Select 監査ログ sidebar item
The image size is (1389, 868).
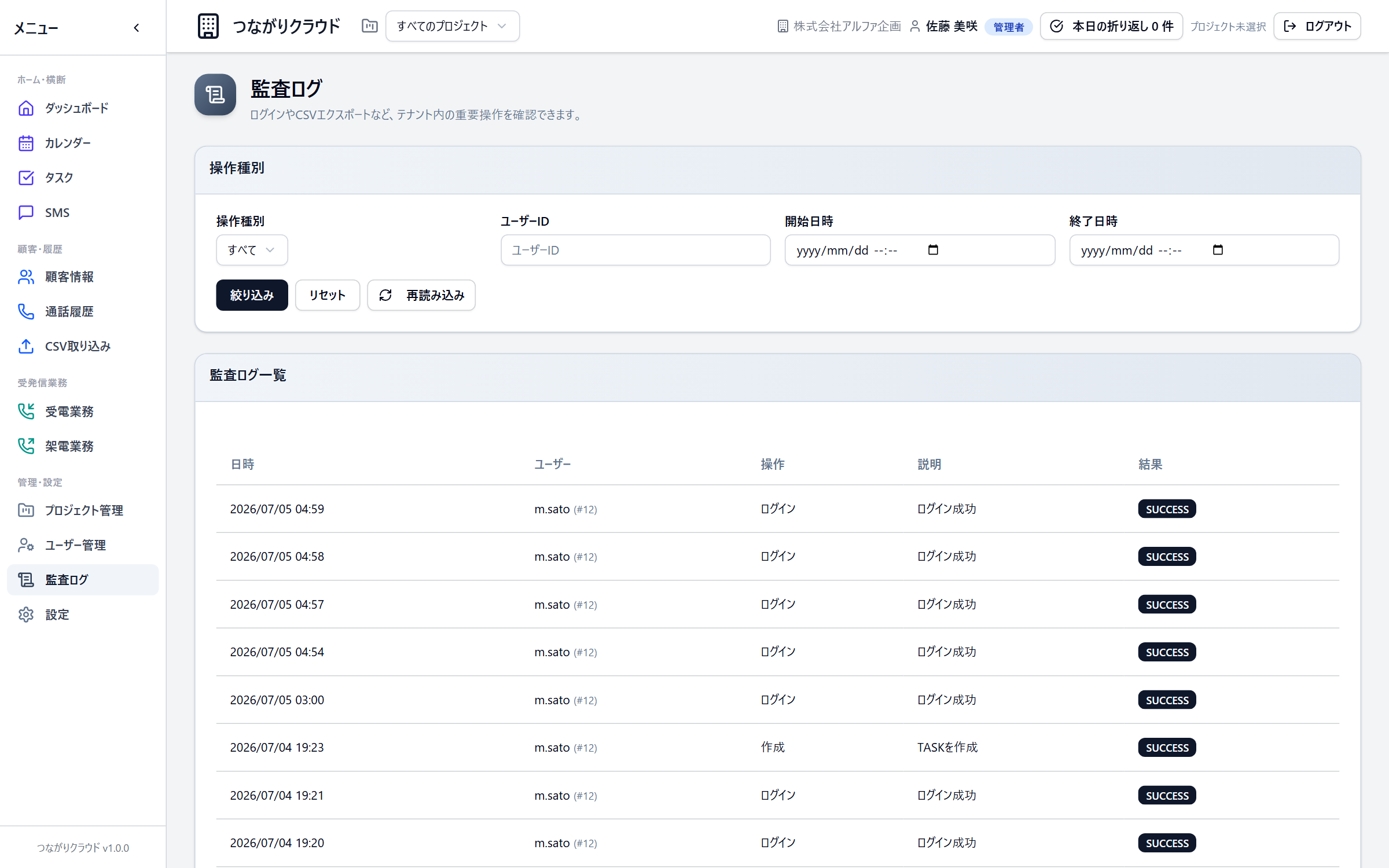[83, 580]
